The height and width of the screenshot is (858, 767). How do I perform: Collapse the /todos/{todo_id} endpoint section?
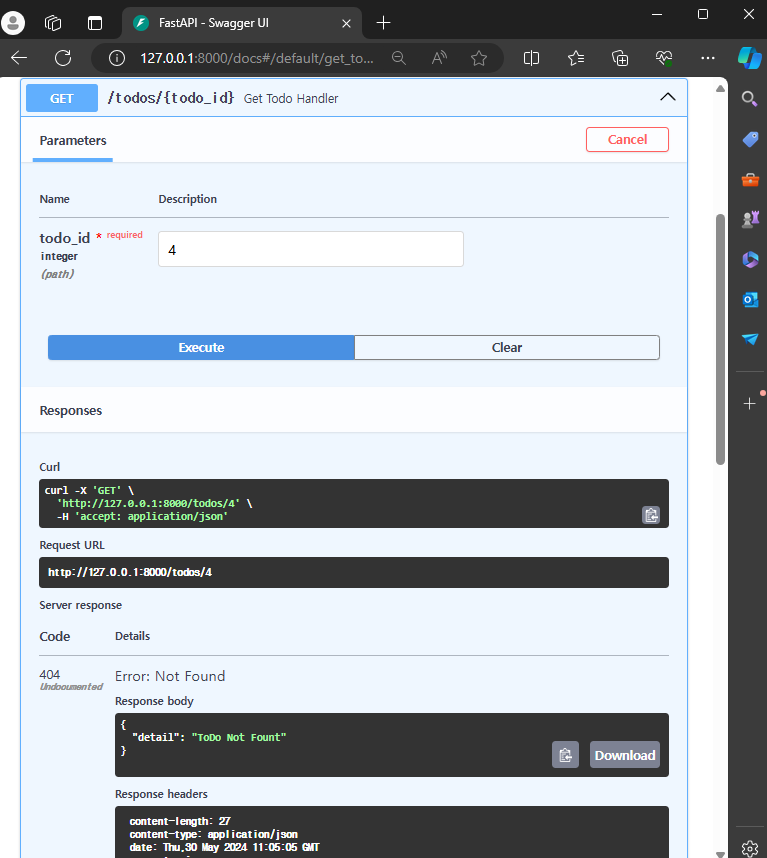[x=667, y=97]
